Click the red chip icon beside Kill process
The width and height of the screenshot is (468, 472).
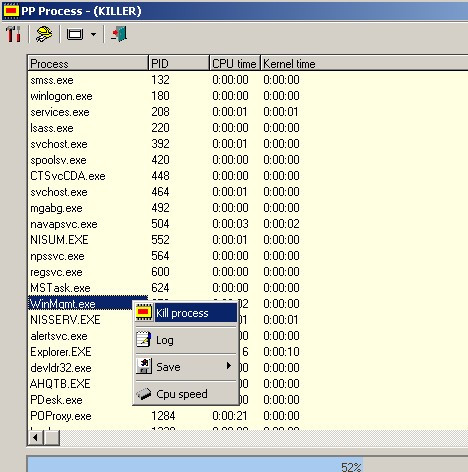tap(144, 313)
